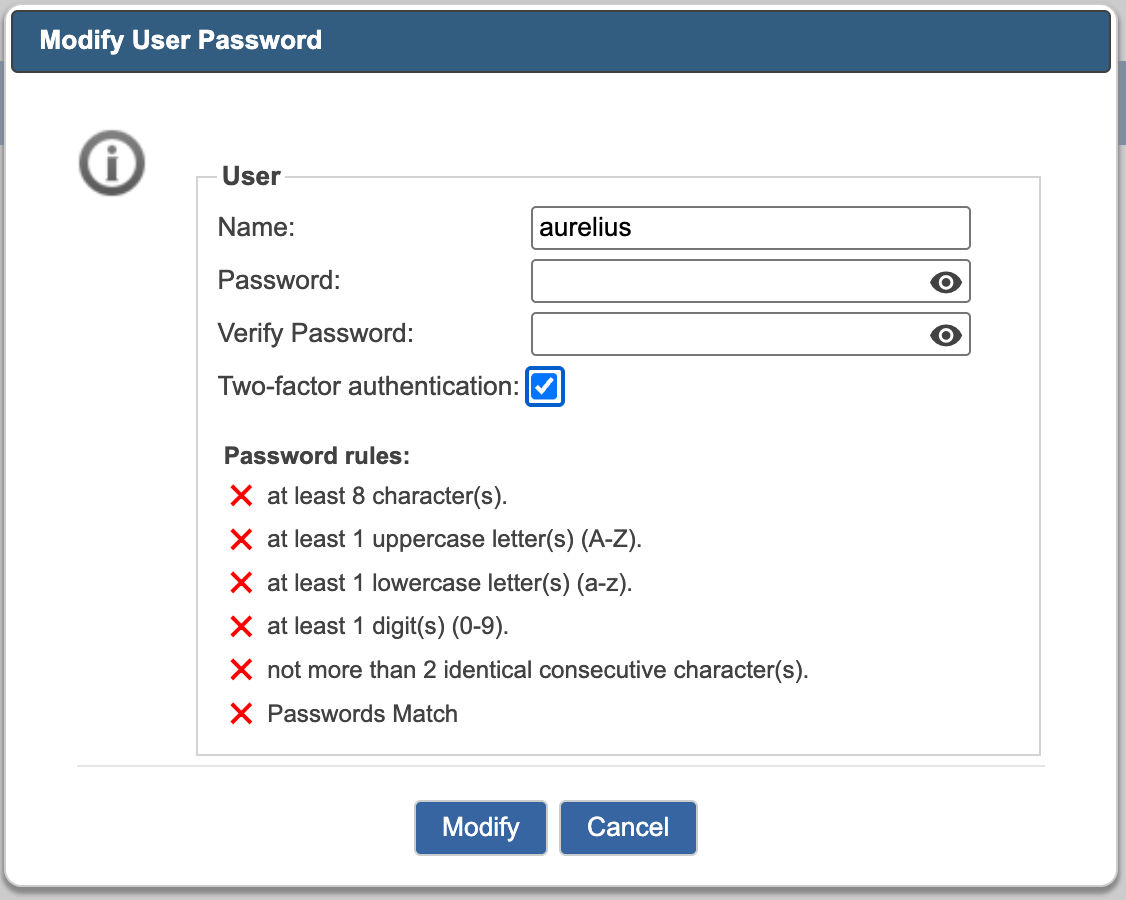Viewport: 1126px width, 900px height.
Task: Click the red X beside identical consecutive characters rule
Action: click(241, 670)
